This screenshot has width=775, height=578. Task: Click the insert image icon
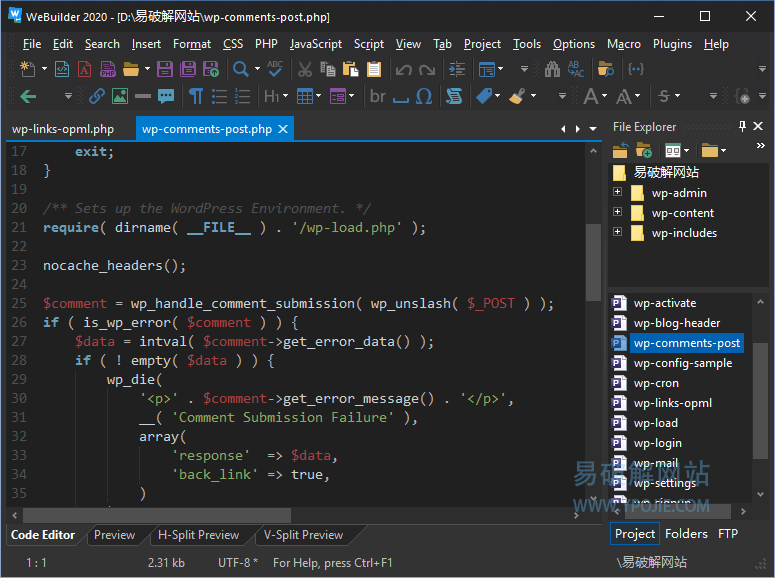pos(120,97)
